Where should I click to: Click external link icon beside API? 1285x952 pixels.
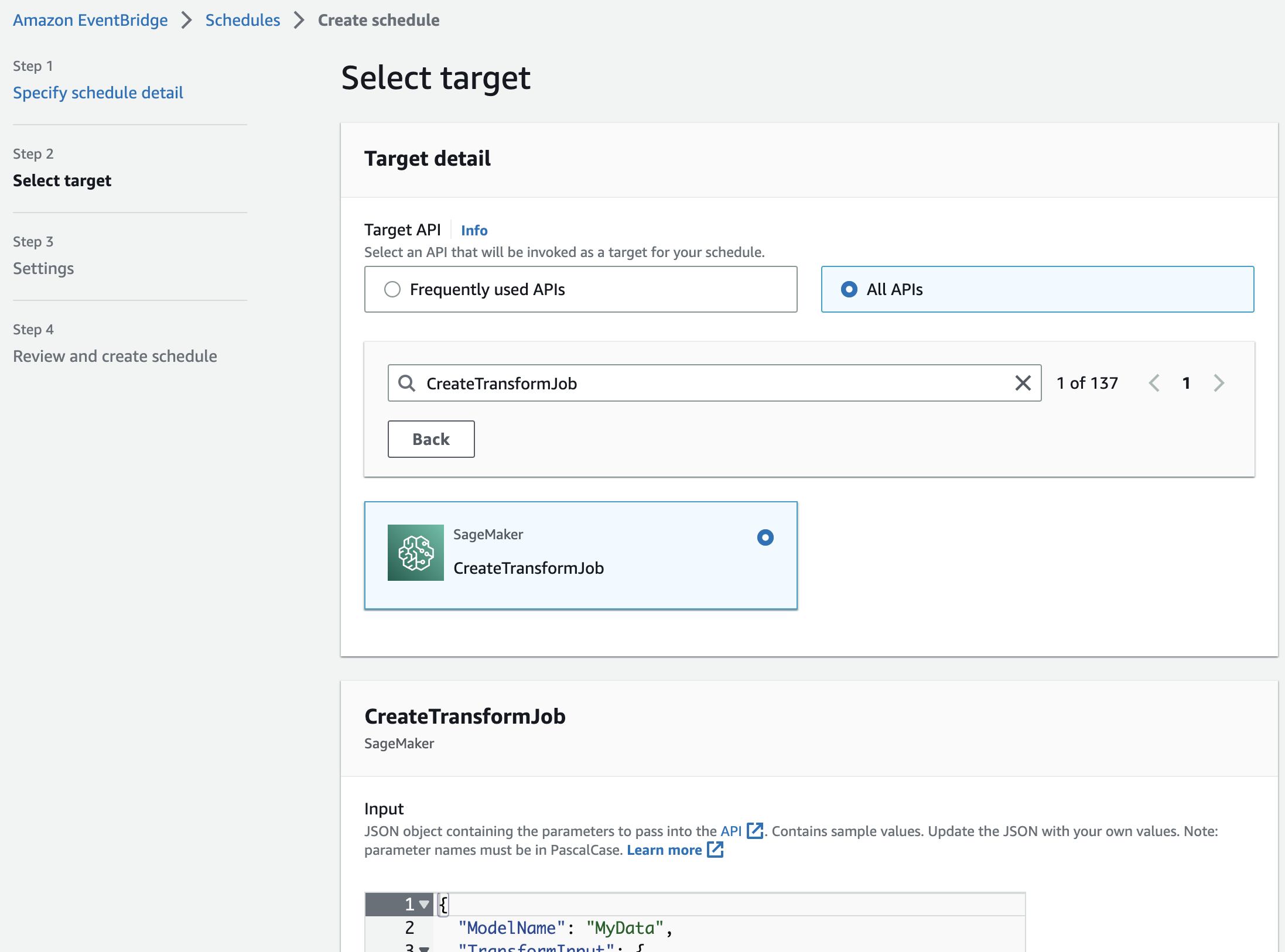[754, 831]
